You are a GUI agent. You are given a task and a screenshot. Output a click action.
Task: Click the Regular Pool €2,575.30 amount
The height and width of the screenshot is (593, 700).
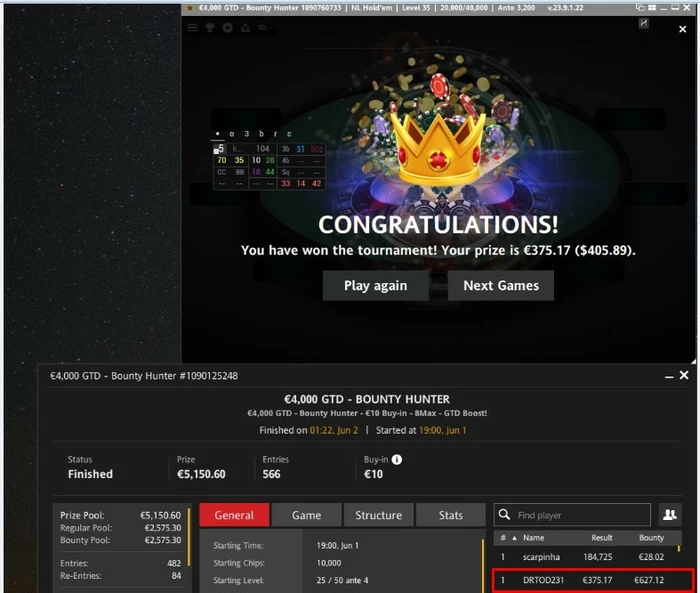point(162,528)
